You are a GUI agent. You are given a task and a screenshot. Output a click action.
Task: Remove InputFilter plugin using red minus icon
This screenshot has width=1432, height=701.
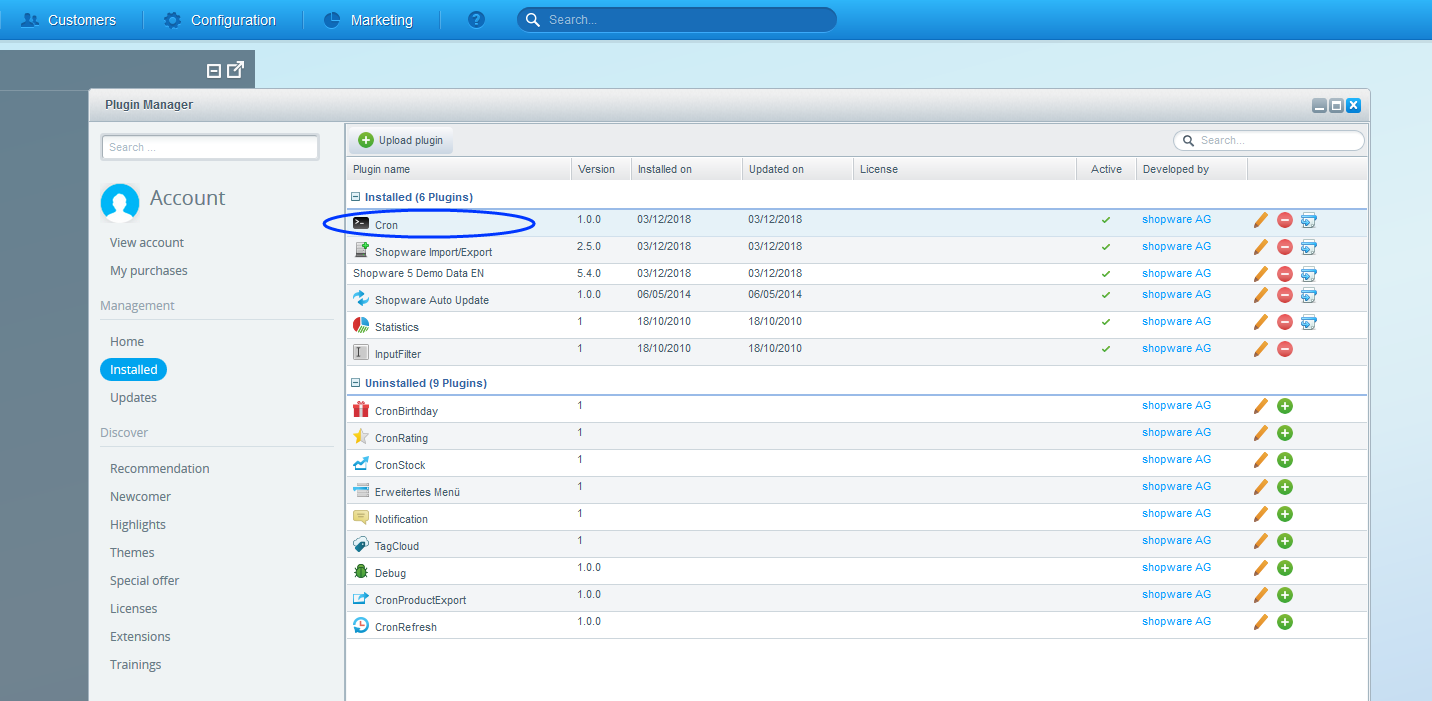[1285, 349]
